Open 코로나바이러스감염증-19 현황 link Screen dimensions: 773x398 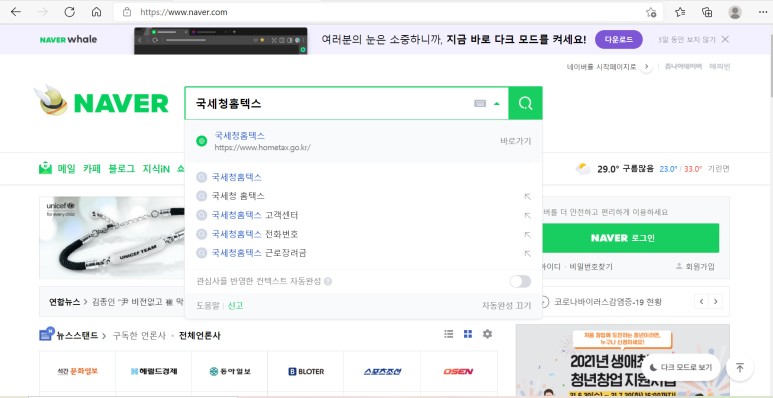coord(607,302)
